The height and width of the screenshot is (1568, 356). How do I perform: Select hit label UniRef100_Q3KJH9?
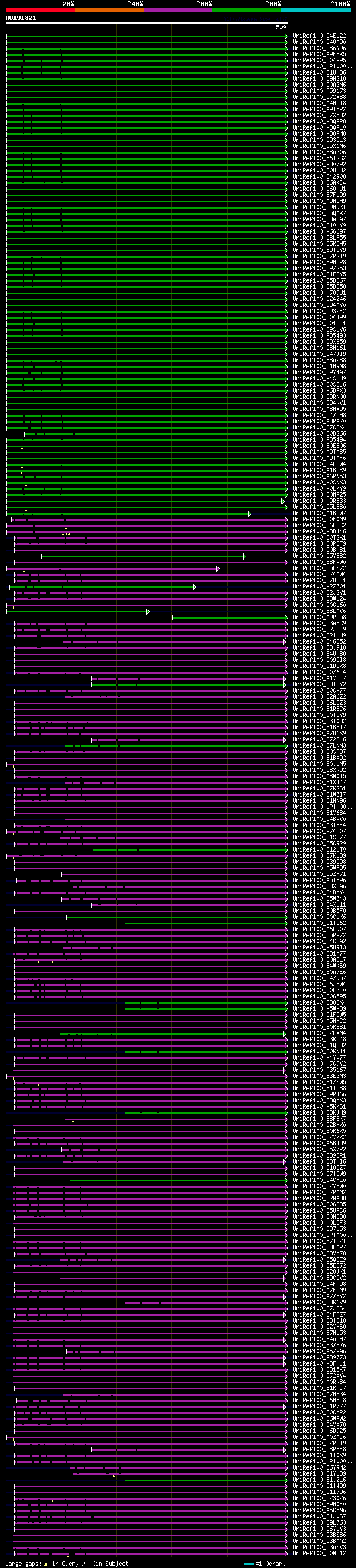tap(319, 1112)
